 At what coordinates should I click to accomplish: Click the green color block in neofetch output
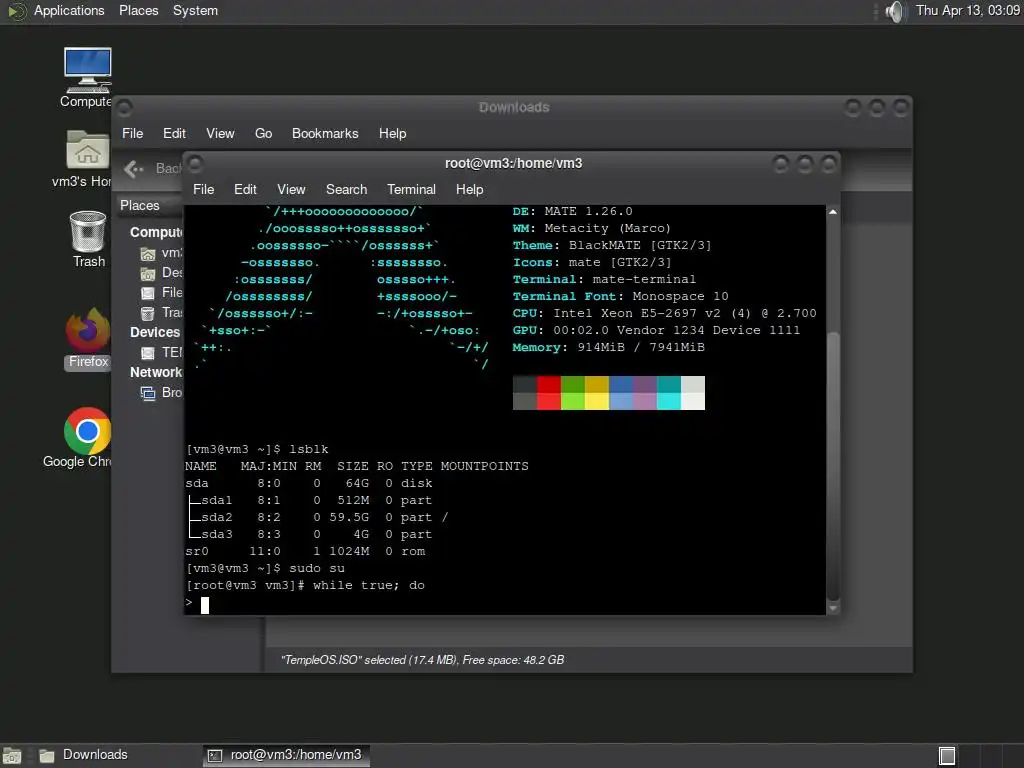[573, 392]
